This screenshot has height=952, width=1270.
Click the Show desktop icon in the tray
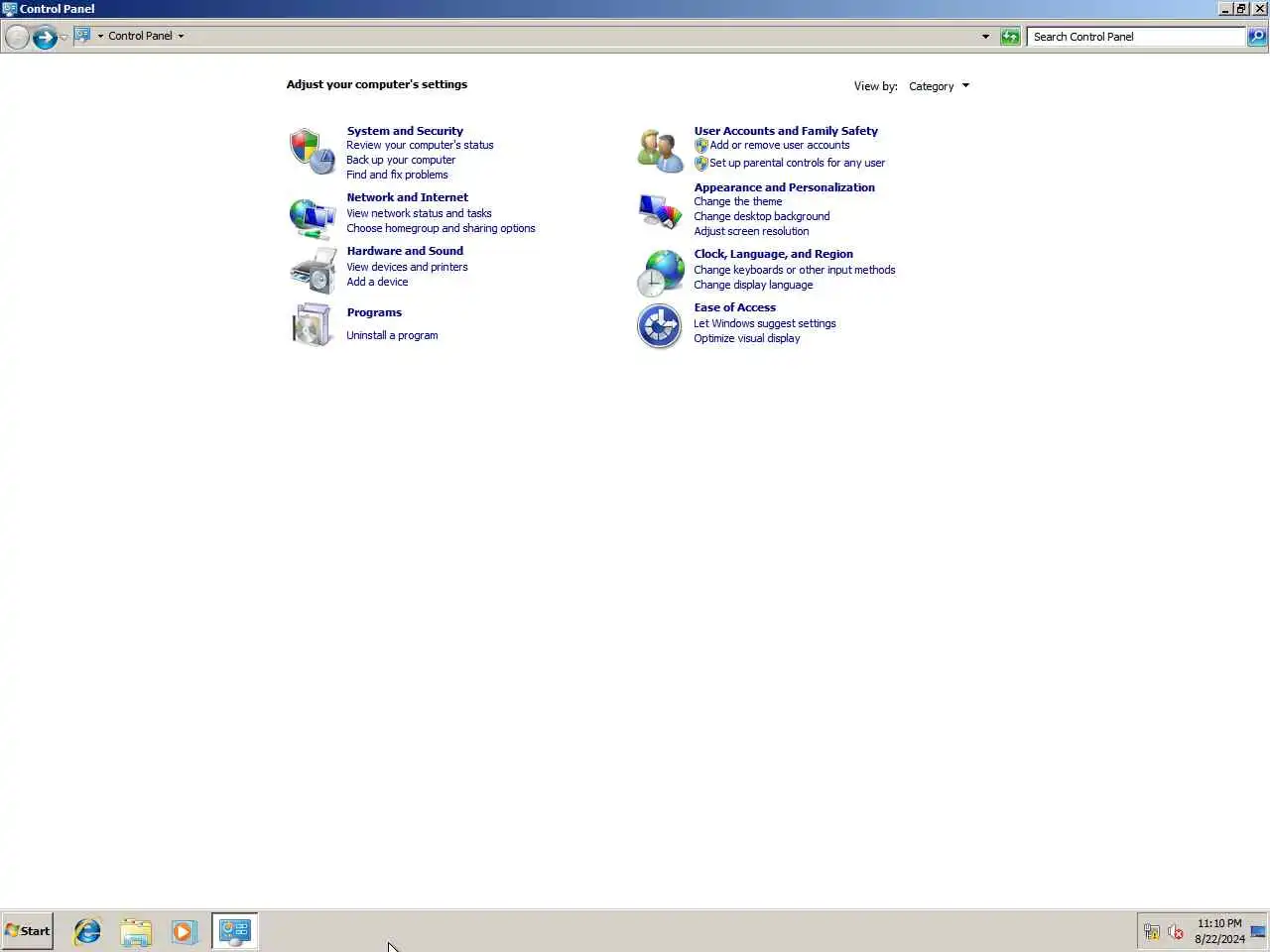click(1258, 931)
